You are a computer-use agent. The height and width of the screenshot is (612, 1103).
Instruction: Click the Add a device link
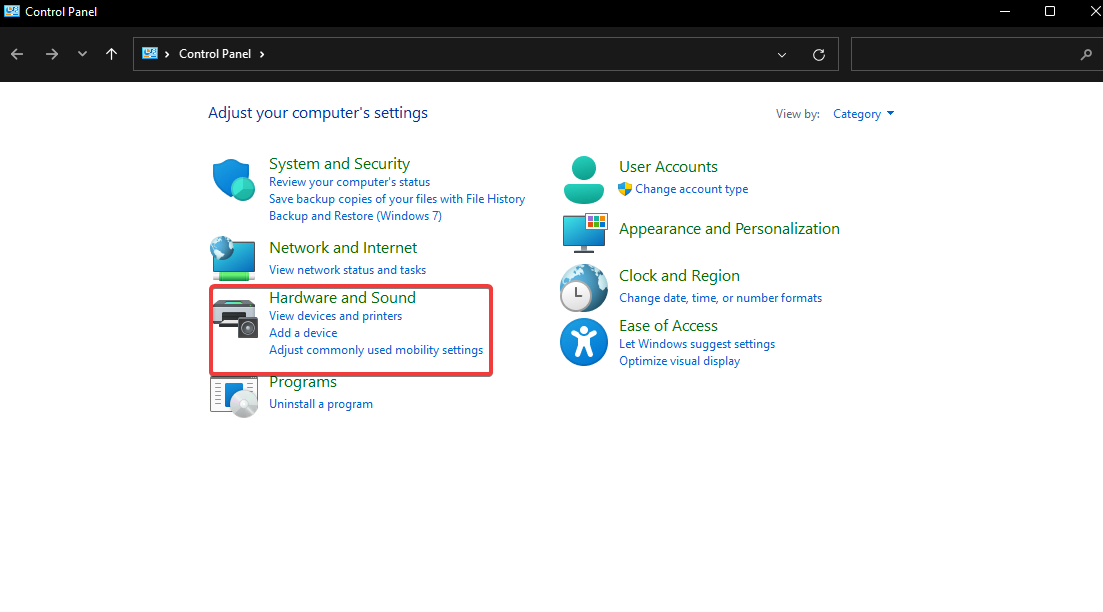(x=302, y=333)
